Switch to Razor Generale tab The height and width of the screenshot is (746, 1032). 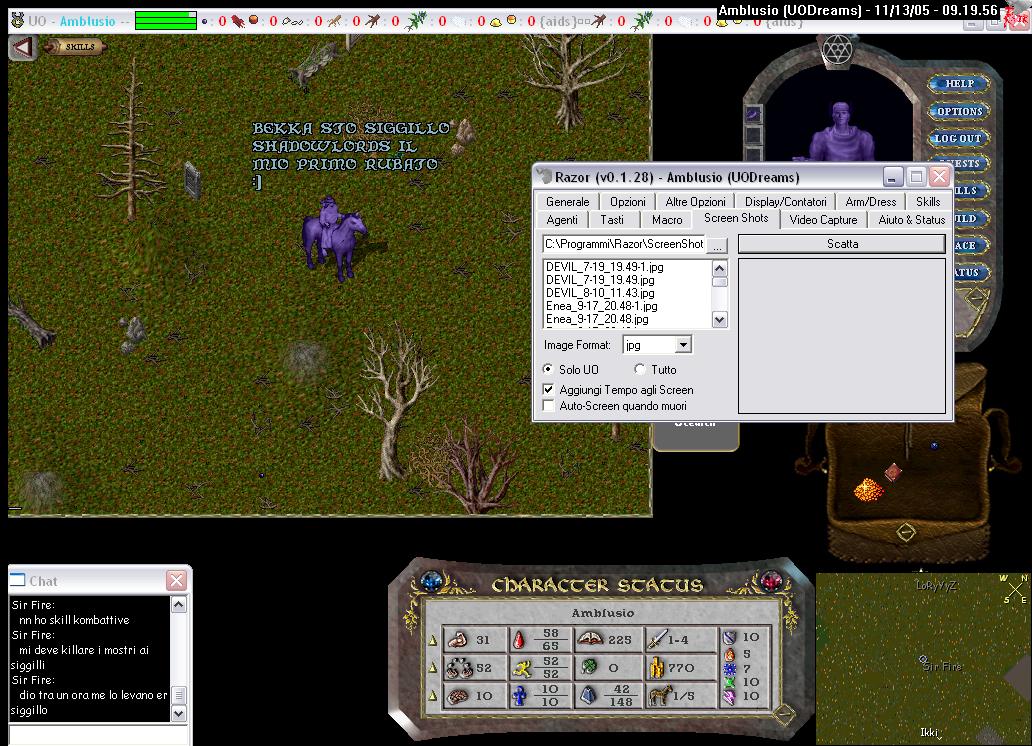point(567,201)
